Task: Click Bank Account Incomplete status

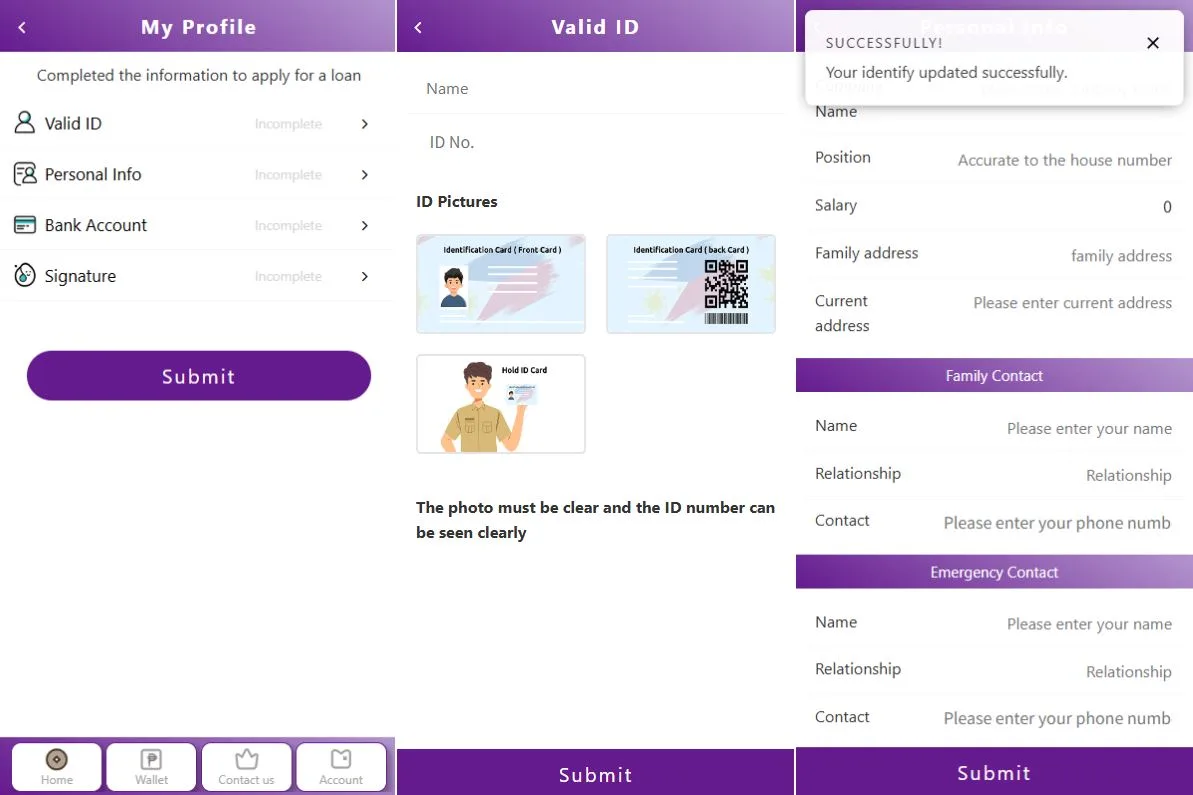Action: pos(288,226)
